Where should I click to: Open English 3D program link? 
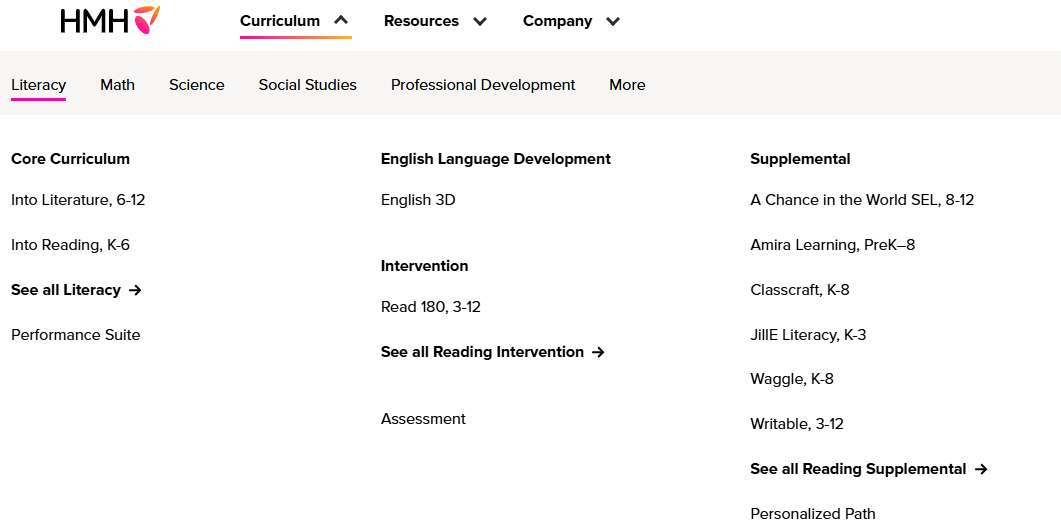pos(418,200)
